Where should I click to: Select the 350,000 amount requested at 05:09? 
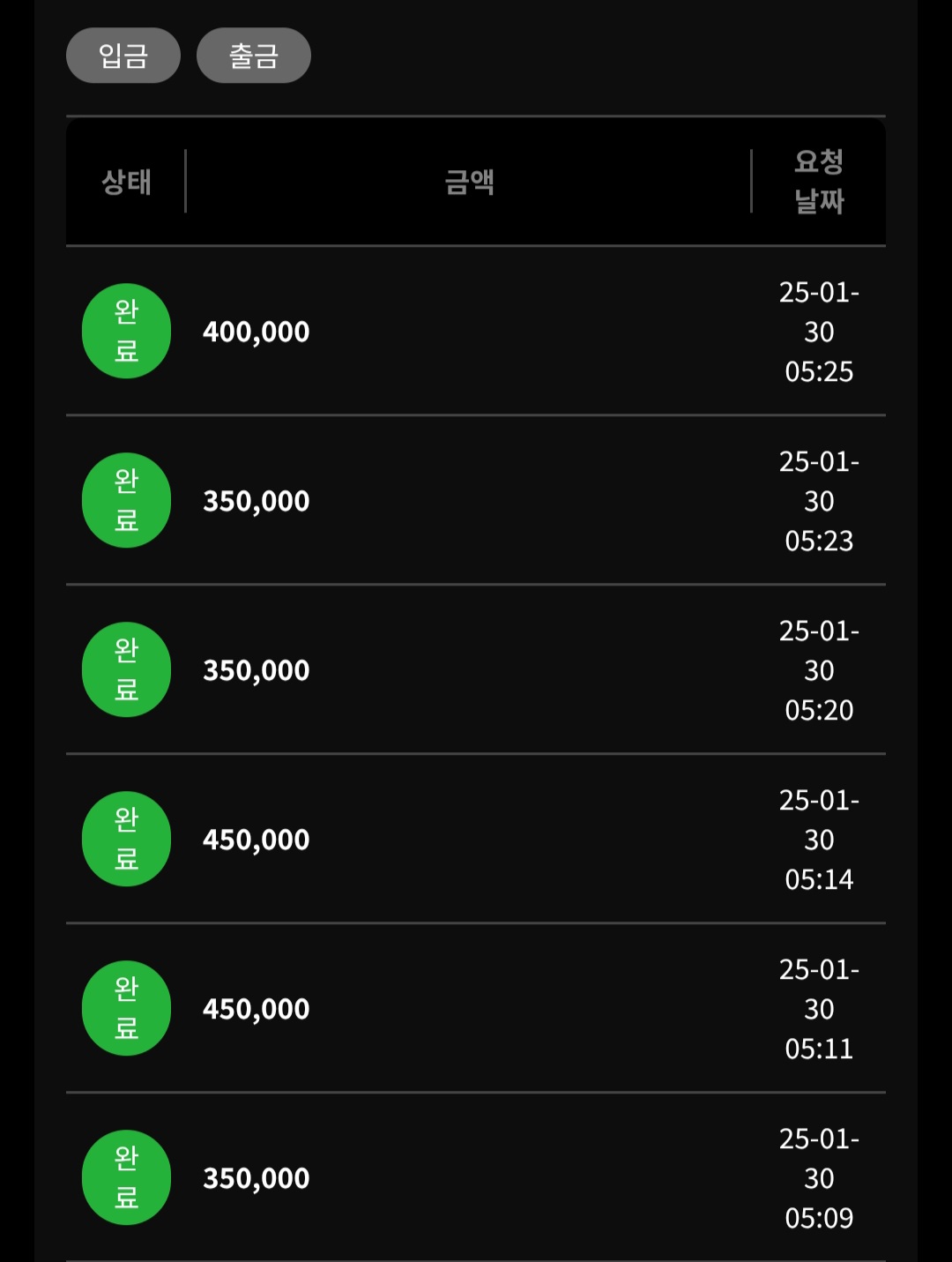tap(257, 1179)
